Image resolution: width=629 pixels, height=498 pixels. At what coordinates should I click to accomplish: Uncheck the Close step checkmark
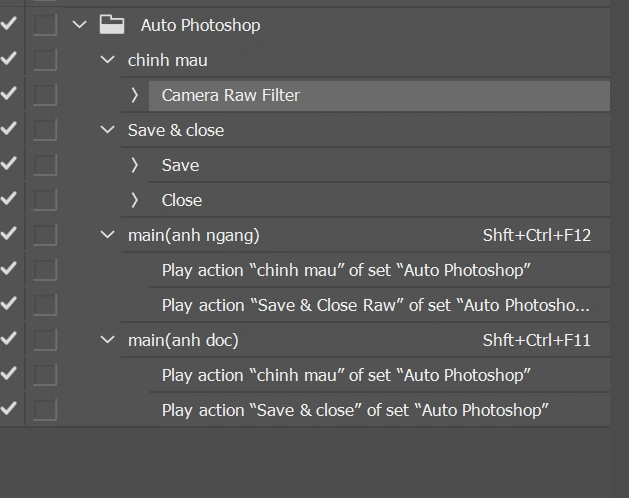click(8, 200)
